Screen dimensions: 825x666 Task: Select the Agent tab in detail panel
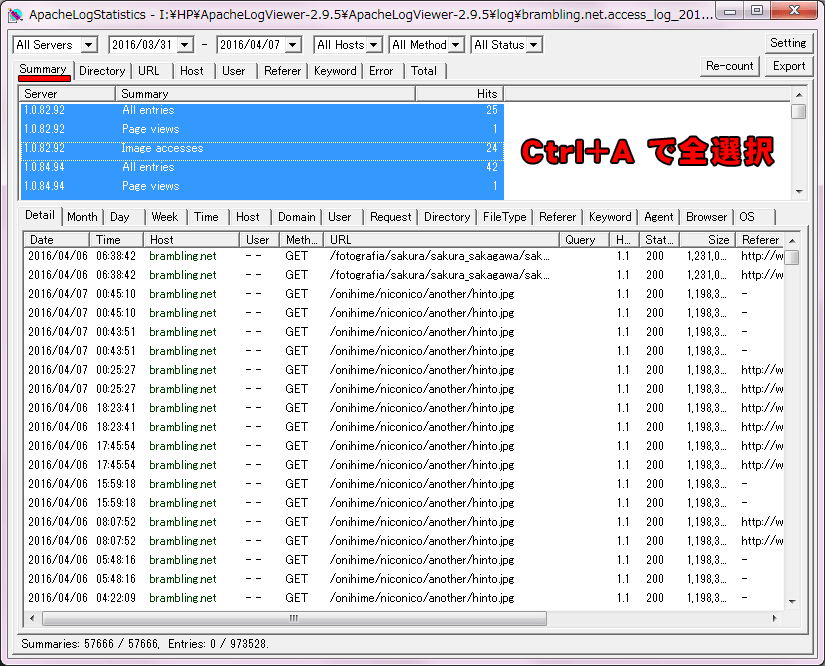tap(658, 217)
